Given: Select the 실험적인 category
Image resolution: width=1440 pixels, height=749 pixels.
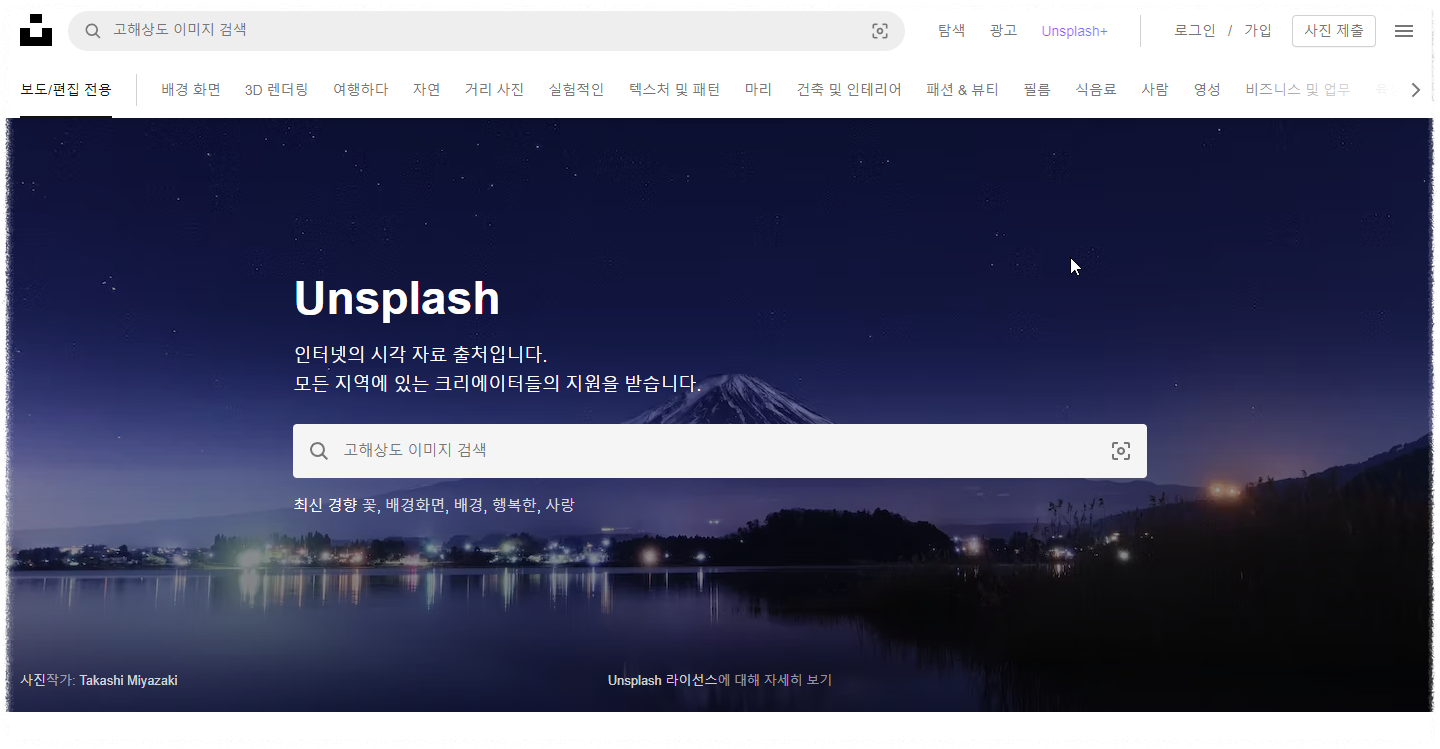Looking at the screenshot, I should pos(577,90).
